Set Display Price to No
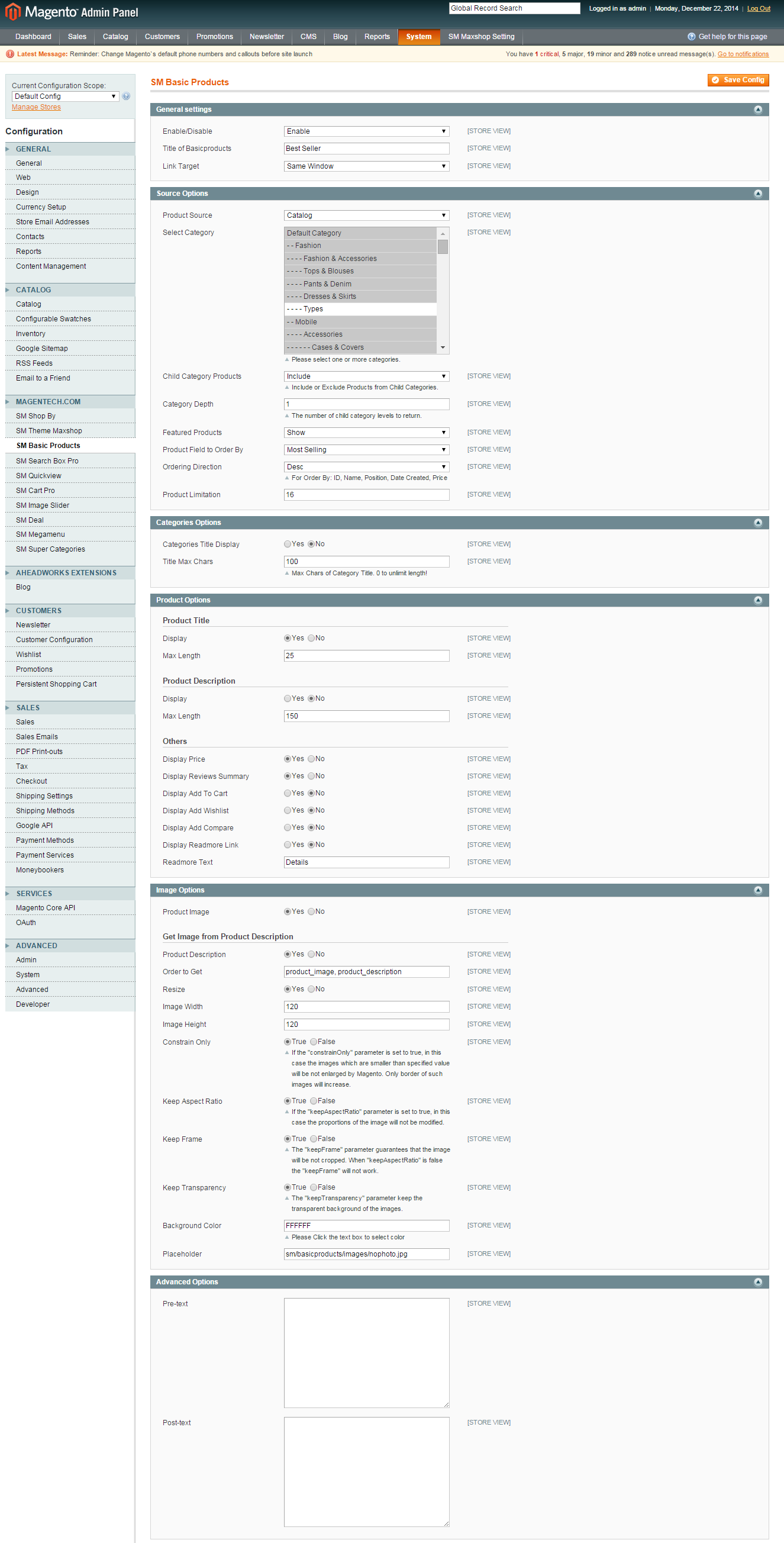Screen dimensions: 784x1543 [311, 759]
